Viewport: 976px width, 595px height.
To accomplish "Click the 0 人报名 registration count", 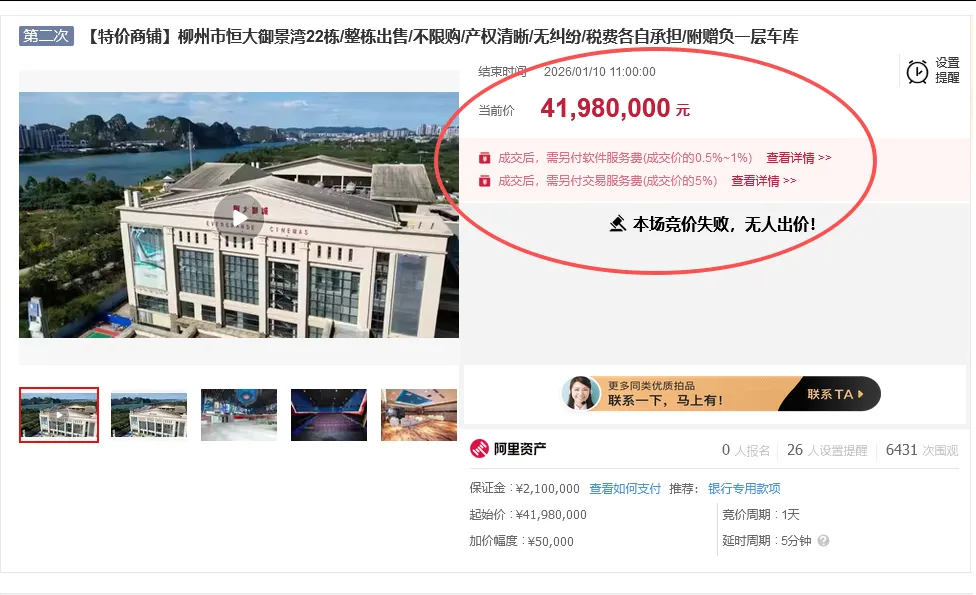I will (746, 450).
